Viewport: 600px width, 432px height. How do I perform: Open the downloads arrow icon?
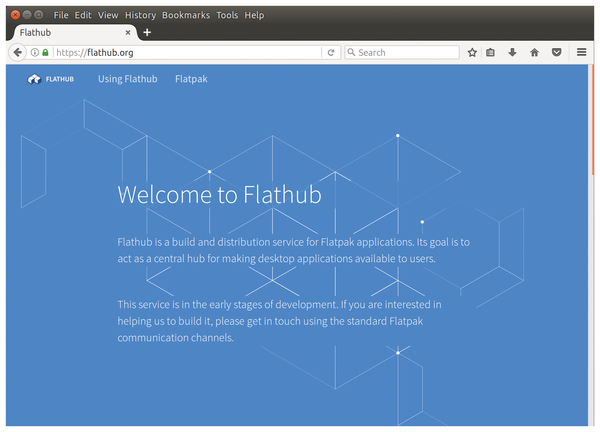tap(512, 52)
